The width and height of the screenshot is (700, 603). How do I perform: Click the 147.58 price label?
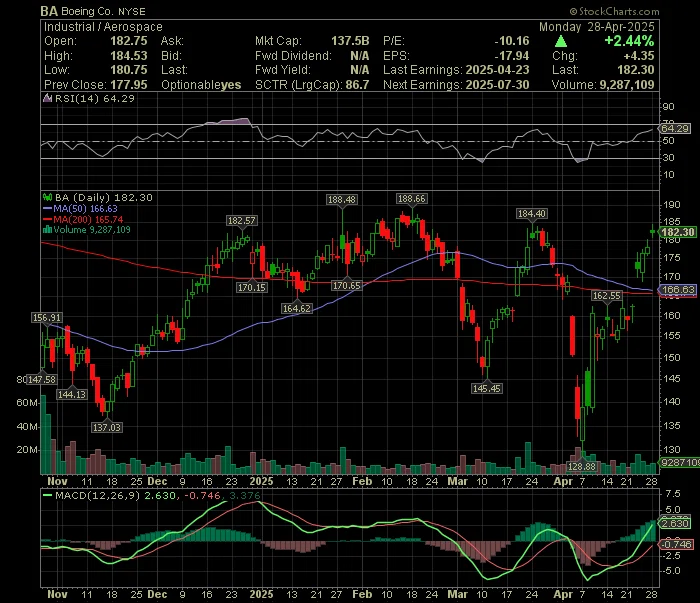click(42, 379)
